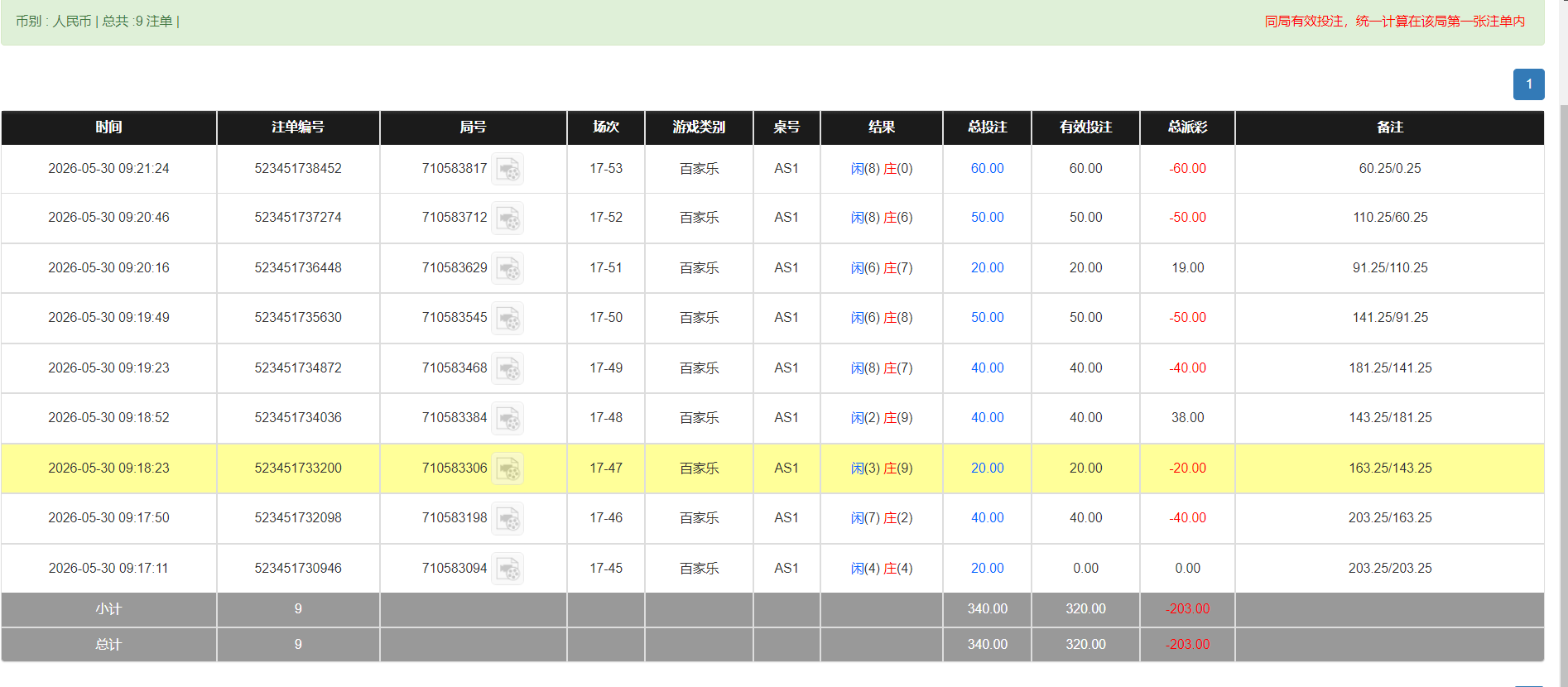The width and height of the screenshot is (1568, 687).
Task: Go to page 1 pagination button
Action: click(x=1528, y=84)
